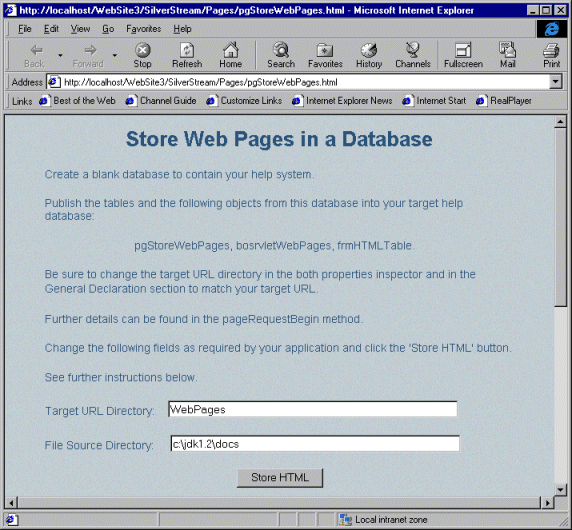Click the Store HTML button
Image resolution: width=572 pixels, height=530 pixels.
click(280, 477)
